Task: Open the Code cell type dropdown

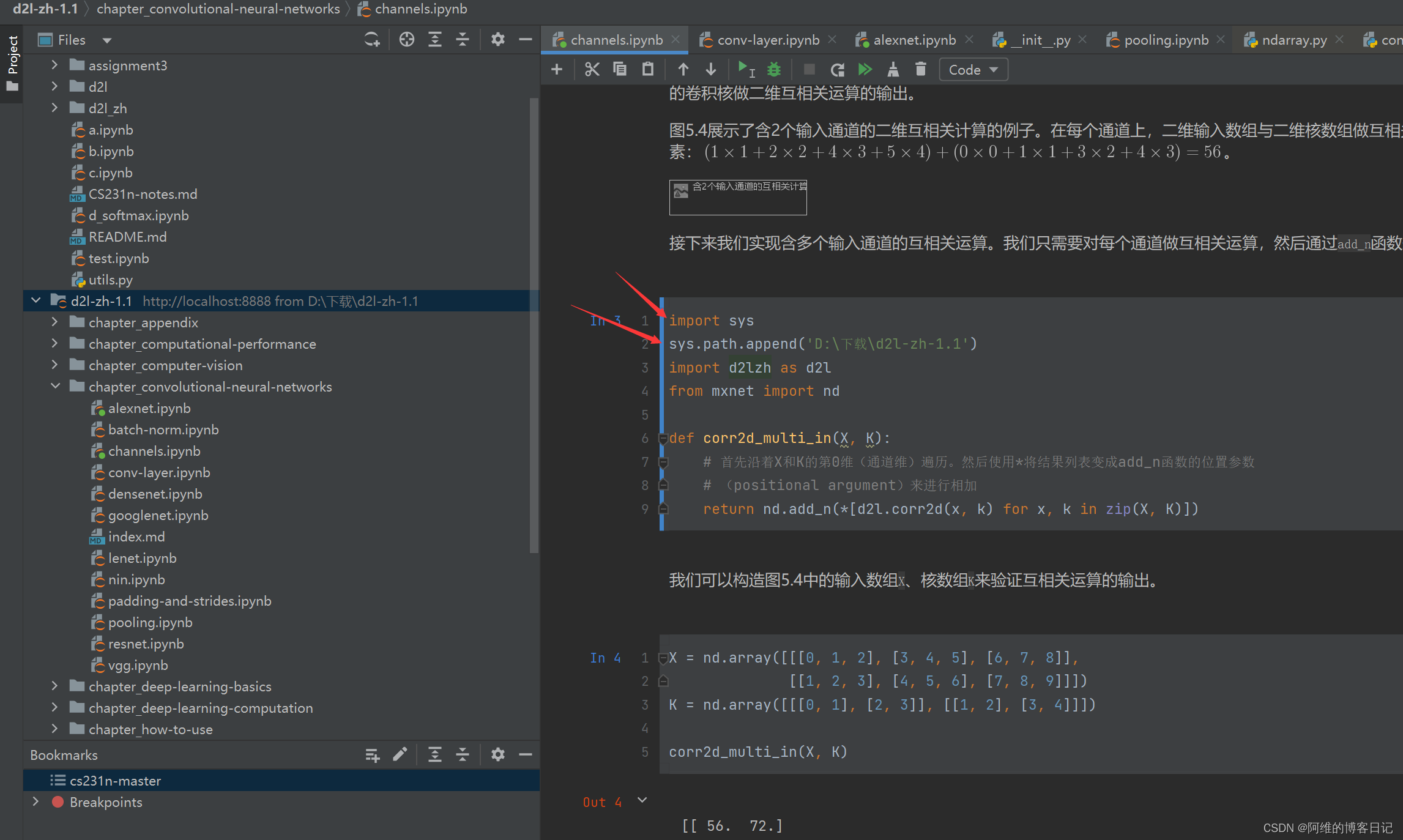Action: point(973,70)
